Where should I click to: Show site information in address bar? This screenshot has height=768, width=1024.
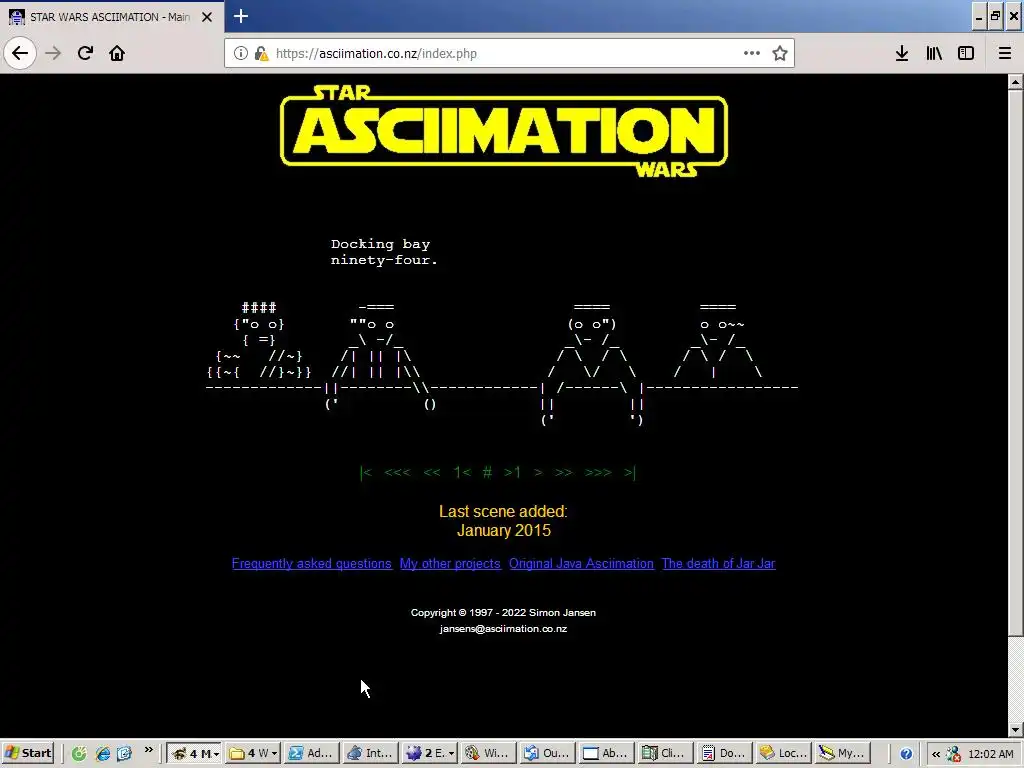[241, 53]
